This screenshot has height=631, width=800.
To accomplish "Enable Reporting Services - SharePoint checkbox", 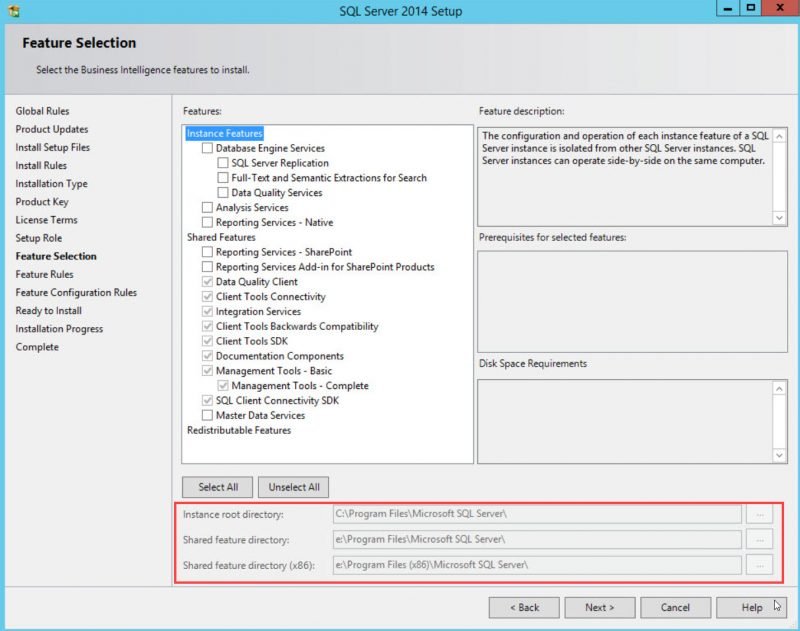I will (x=207, y=252).
